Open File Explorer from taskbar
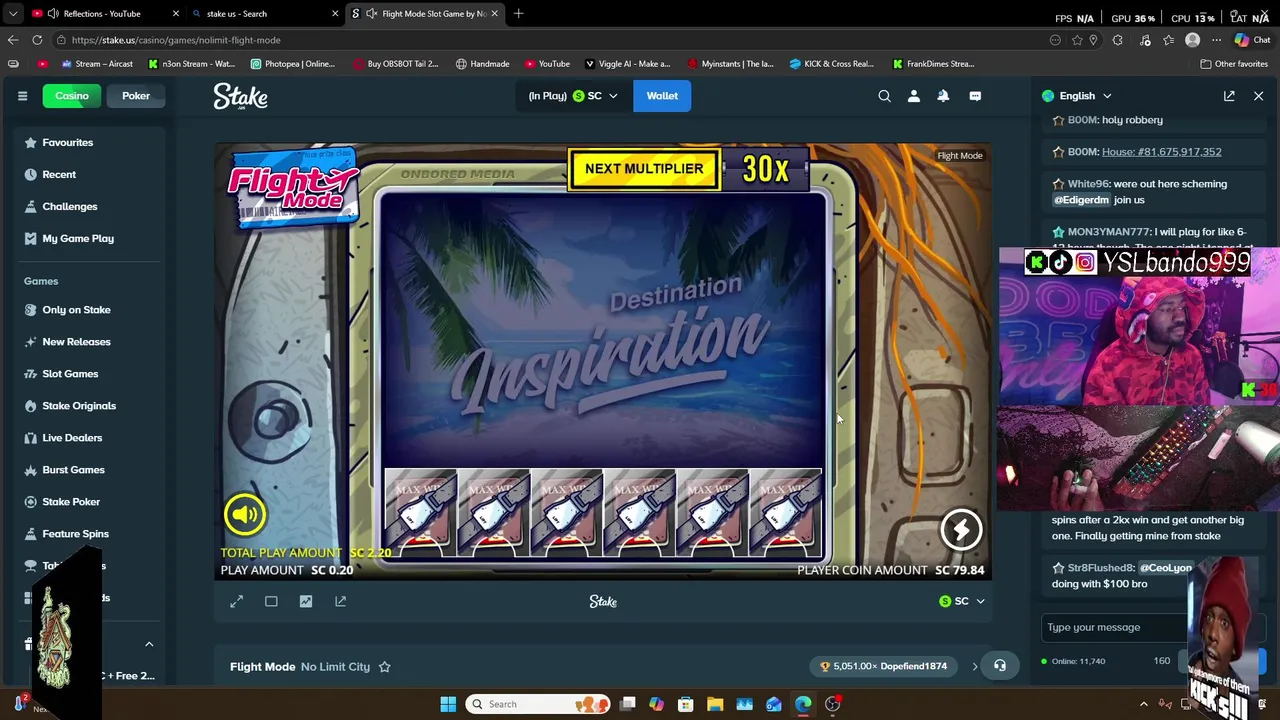The image size is (1280, 720). click(715, 704)
